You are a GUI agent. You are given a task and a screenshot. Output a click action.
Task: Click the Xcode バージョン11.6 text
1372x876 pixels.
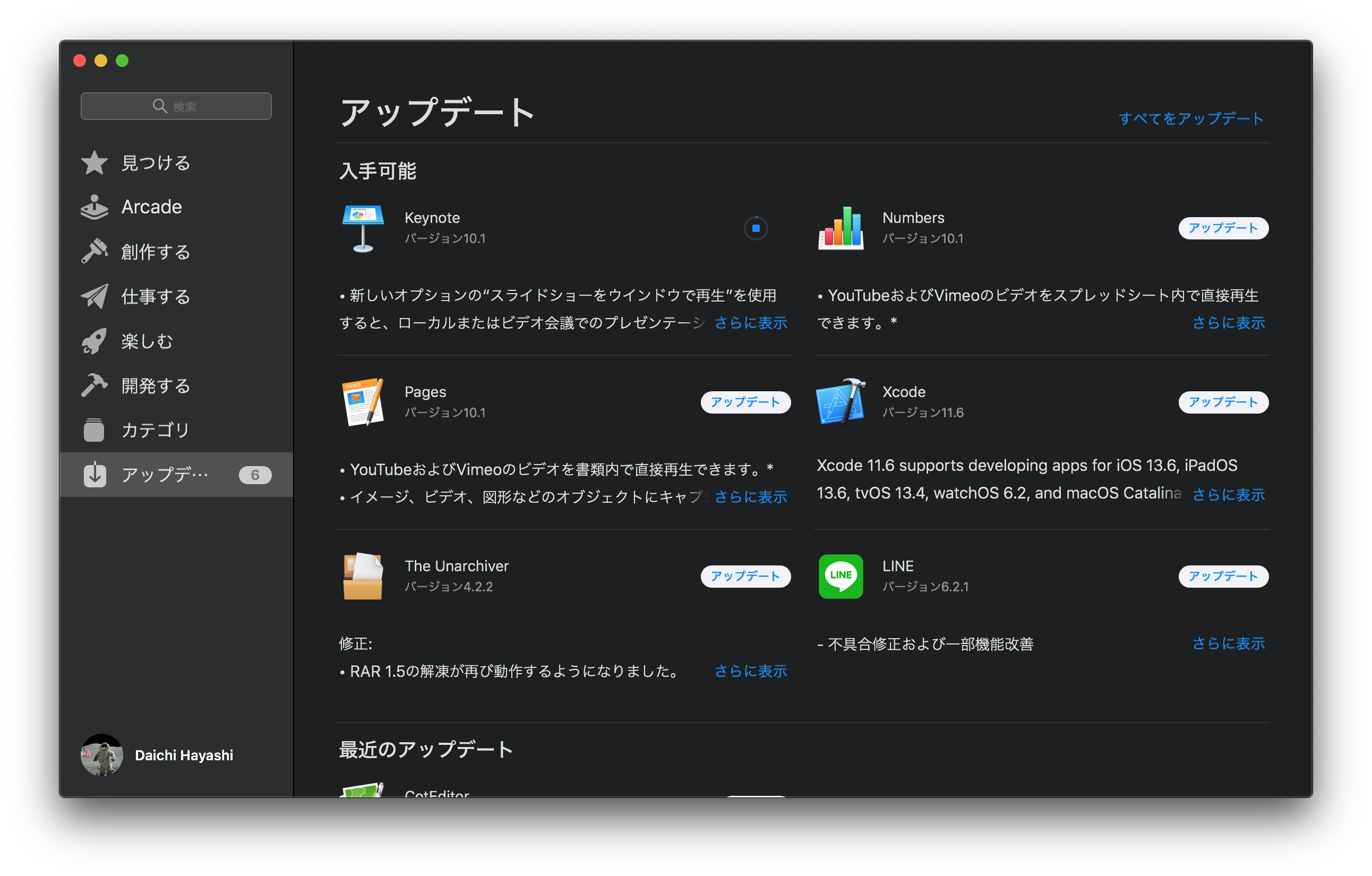pos(923,413)
